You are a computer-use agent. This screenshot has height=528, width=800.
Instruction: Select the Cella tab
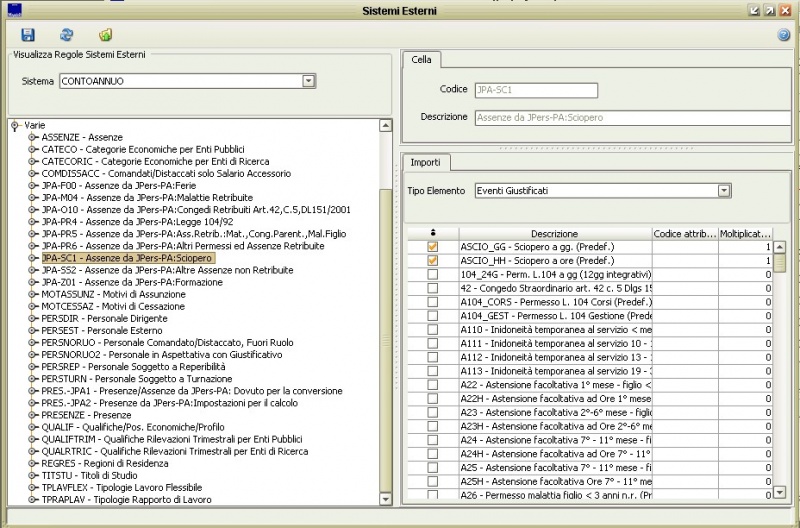click(422, 59)
